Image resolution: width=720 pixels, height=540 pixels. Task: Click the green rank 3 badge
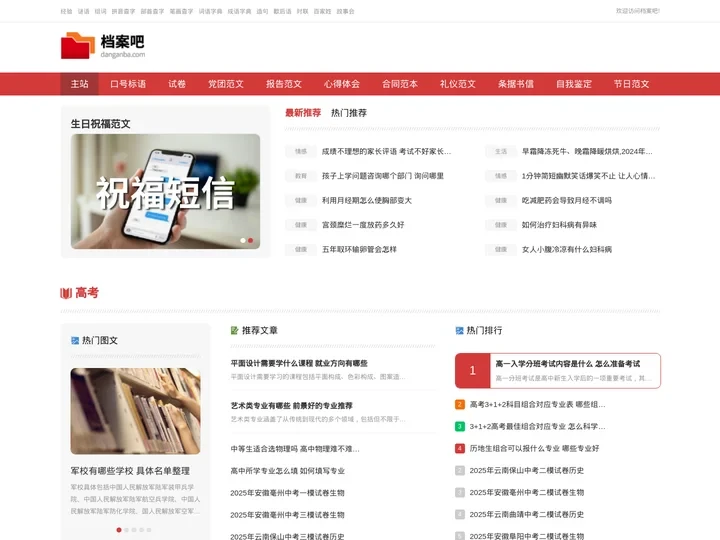coord(460,427)
